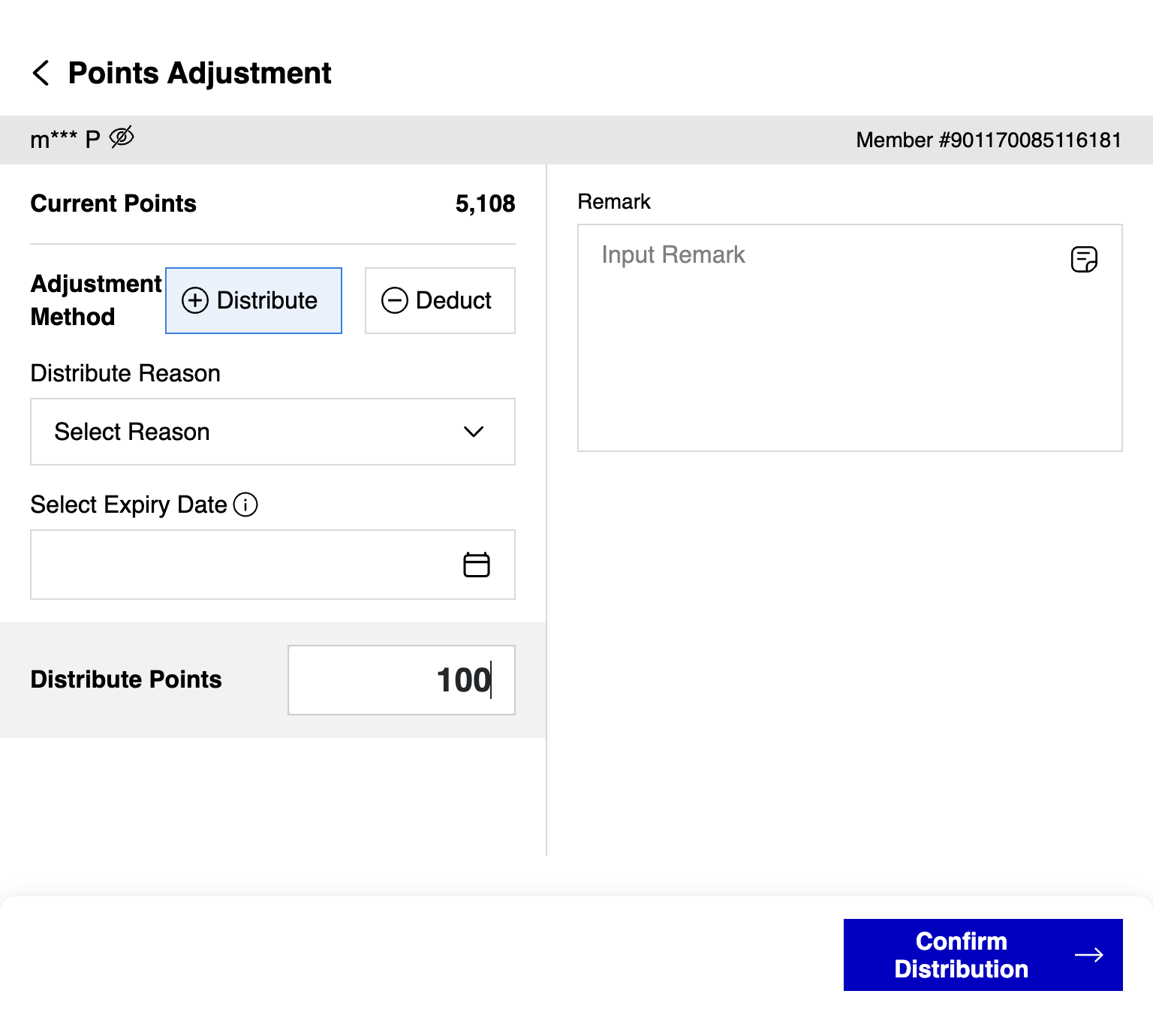Click the Remark label
Viewport: 1153px width, 1036px height.
coord(614,202)
